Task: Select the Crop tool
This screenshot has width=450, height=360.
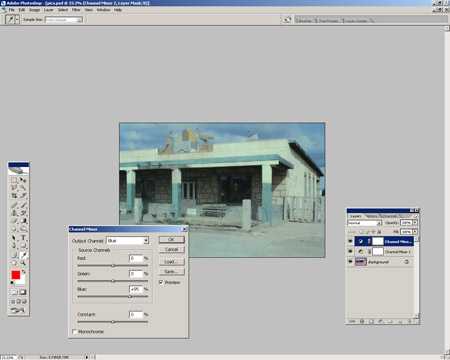Action: click(14, 196)
